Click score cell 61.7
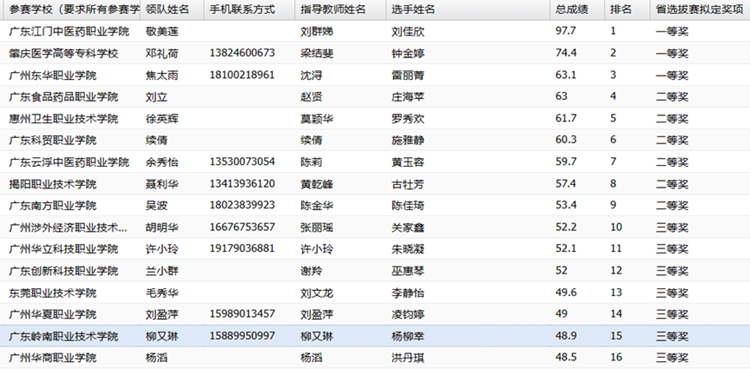This screenshot has height=369, width=750. [566, 118]
